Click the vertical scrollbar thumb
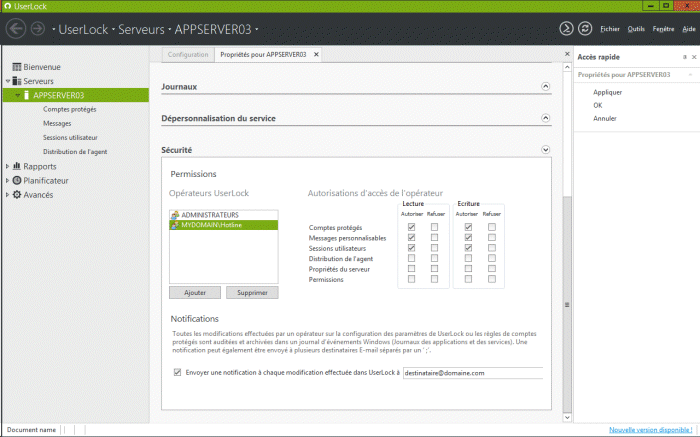 coord(567,304)
